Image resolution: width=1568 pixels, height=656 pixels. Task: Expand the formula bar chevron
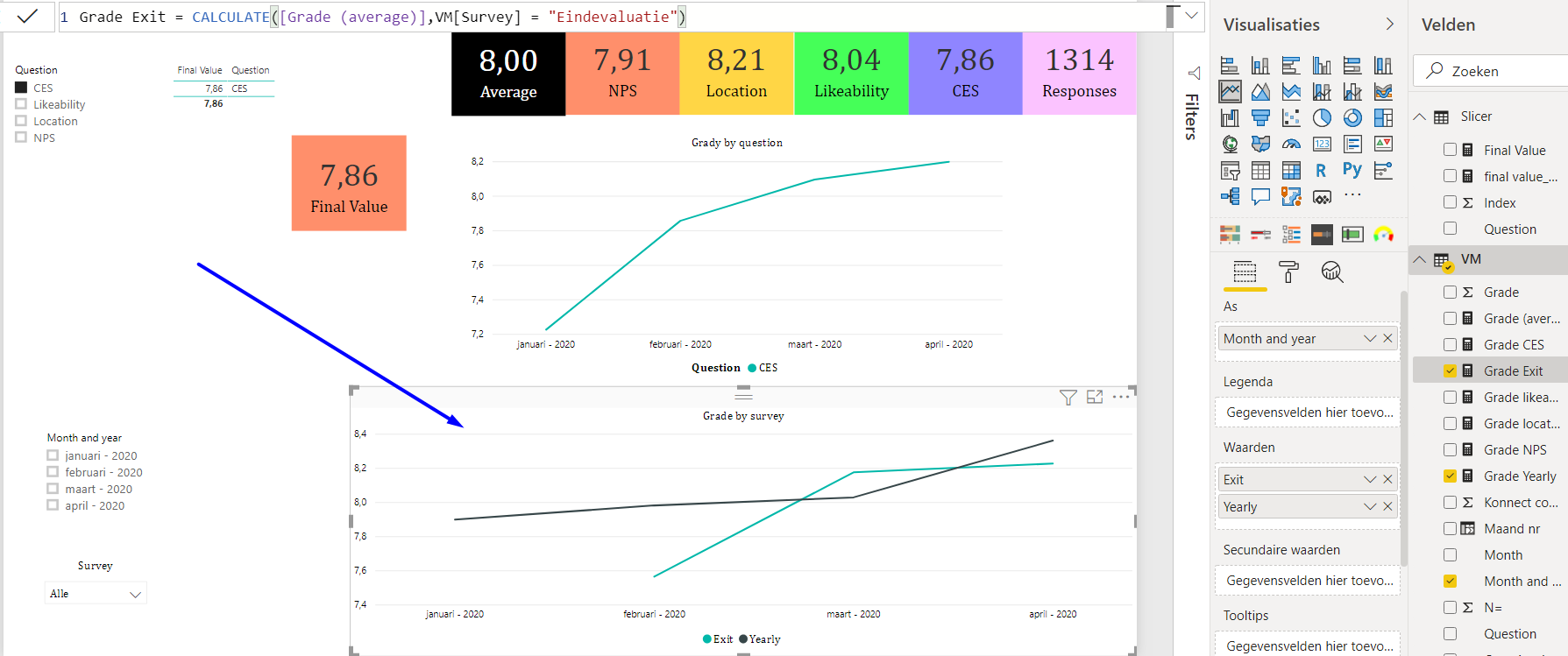1191,15
